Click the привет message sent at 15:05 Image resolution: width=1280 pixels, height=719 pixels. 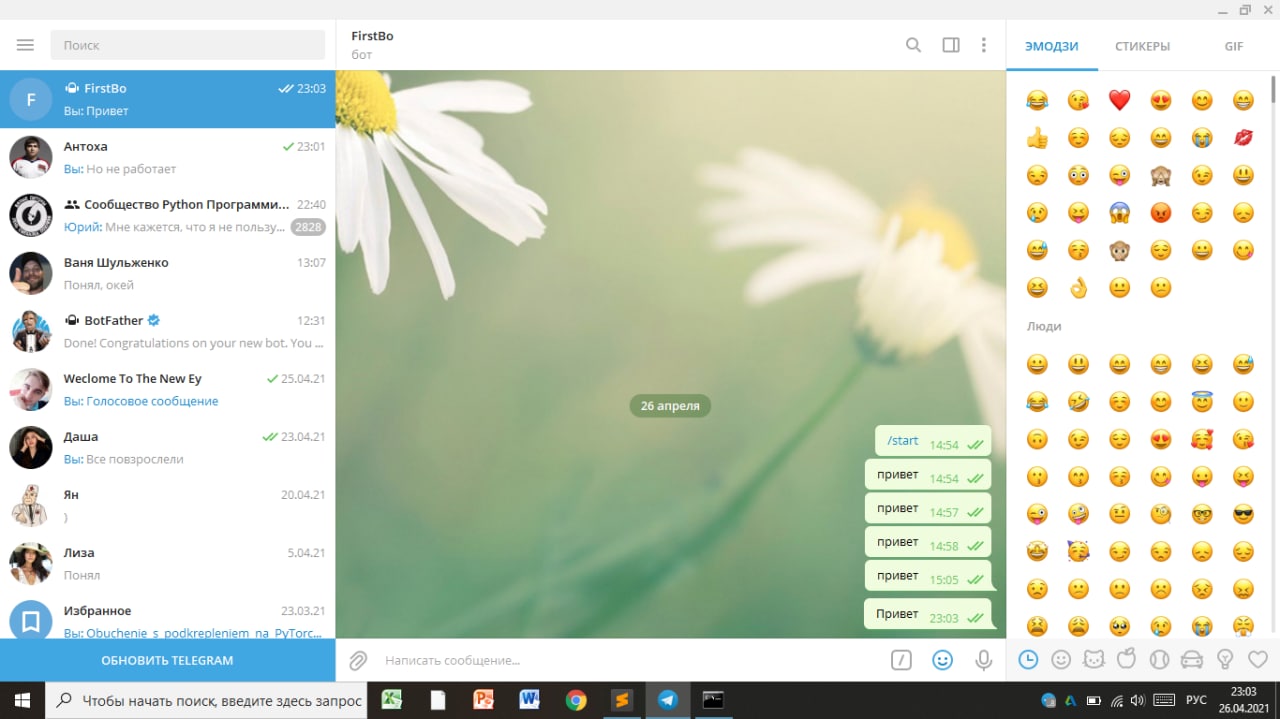928,576
